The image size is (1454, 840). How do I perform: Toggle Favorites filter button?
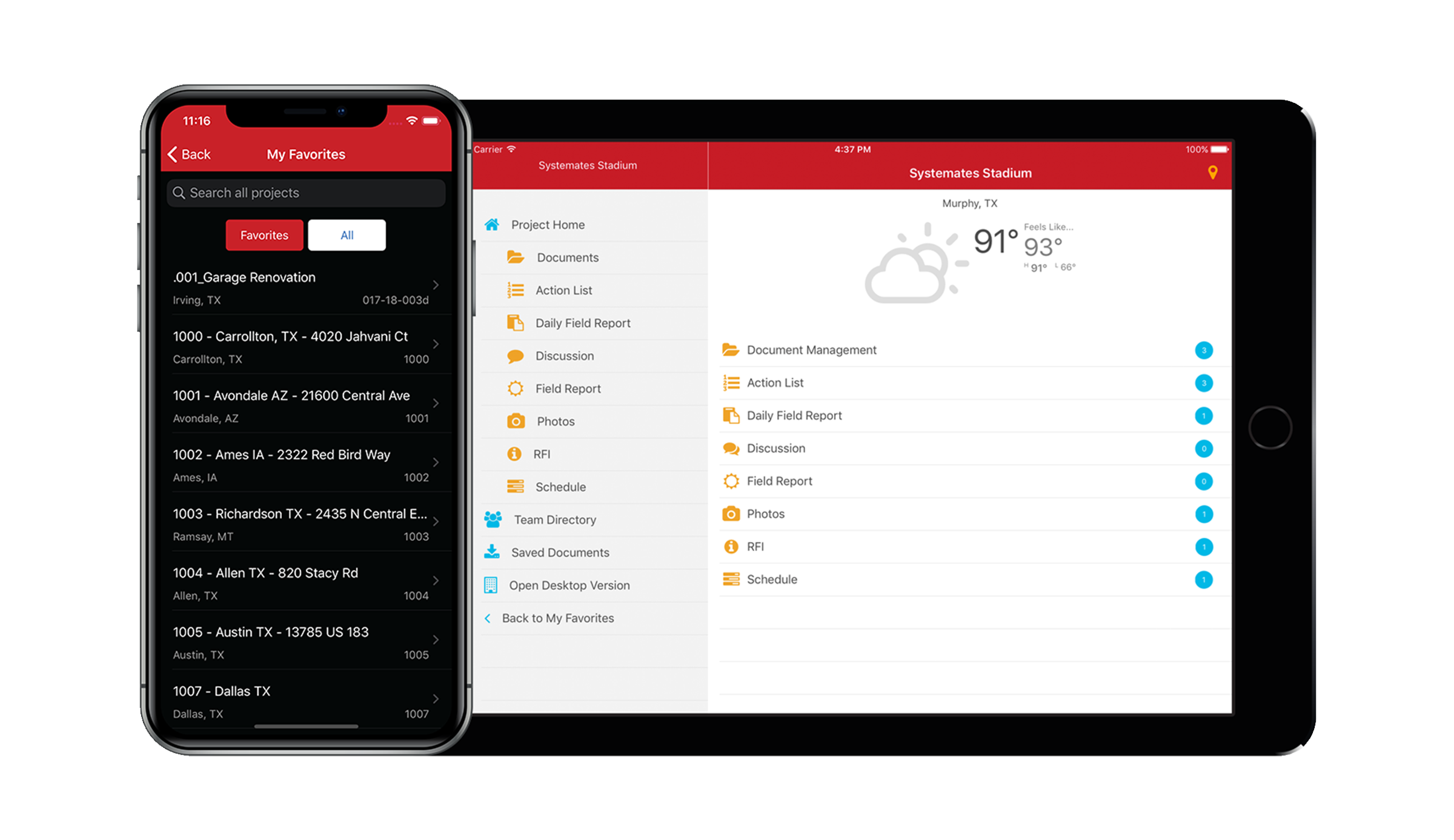pos(263,234)
